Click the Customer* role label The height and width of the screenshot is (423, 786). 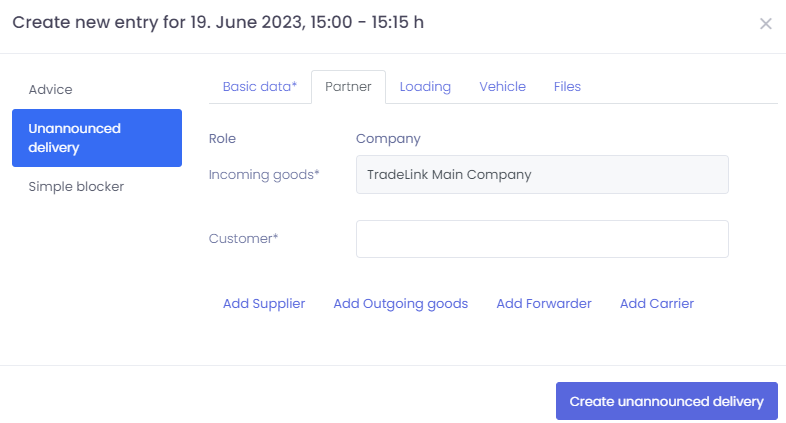pos(243,239)
